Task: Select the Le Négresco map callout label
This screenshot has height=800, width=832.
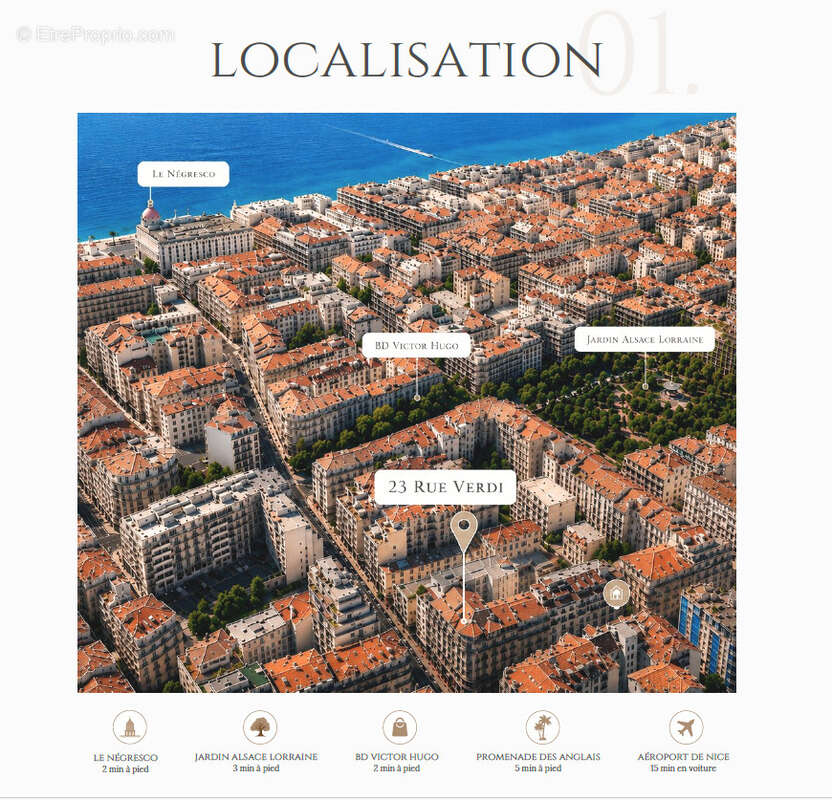Action: click(x=183, y=174)
